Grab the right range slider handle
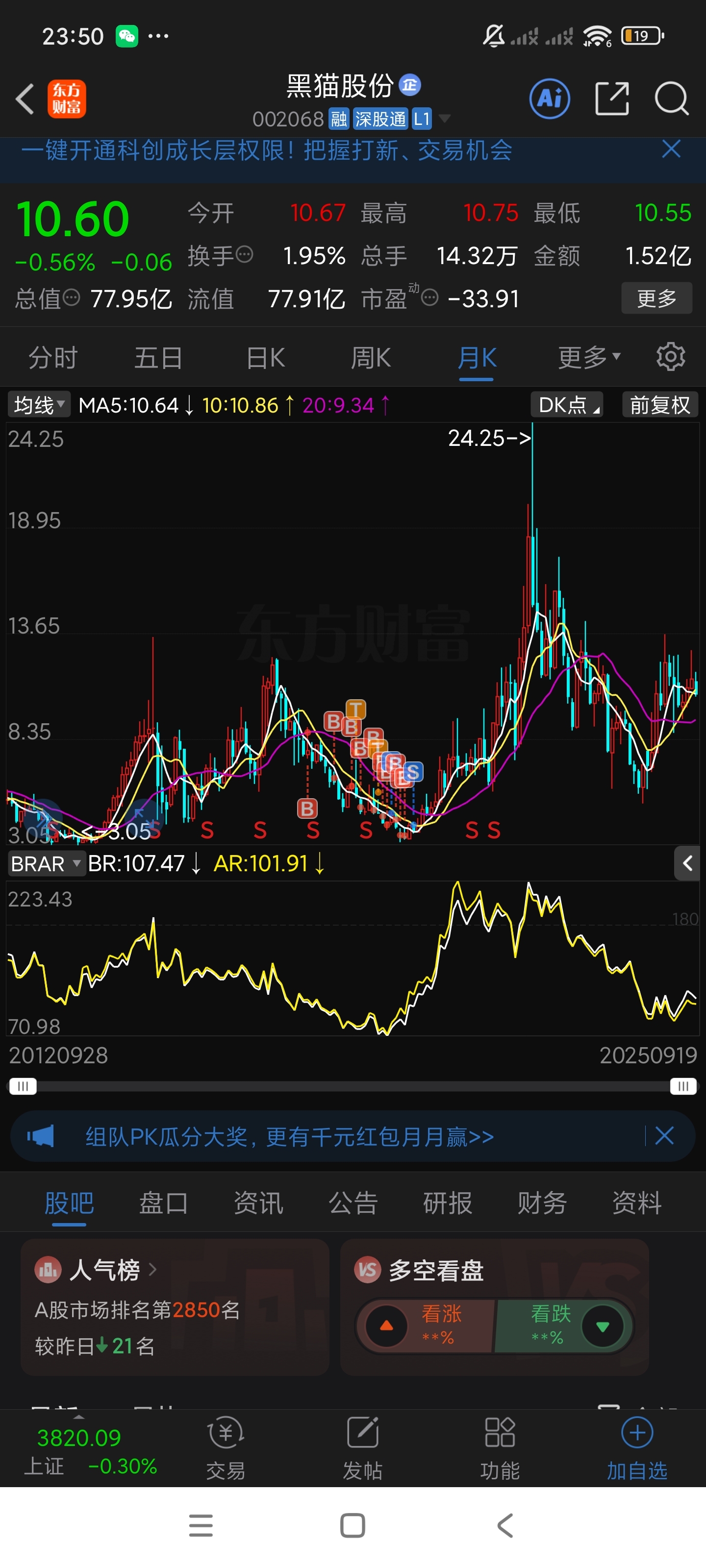 (683, 1086)
